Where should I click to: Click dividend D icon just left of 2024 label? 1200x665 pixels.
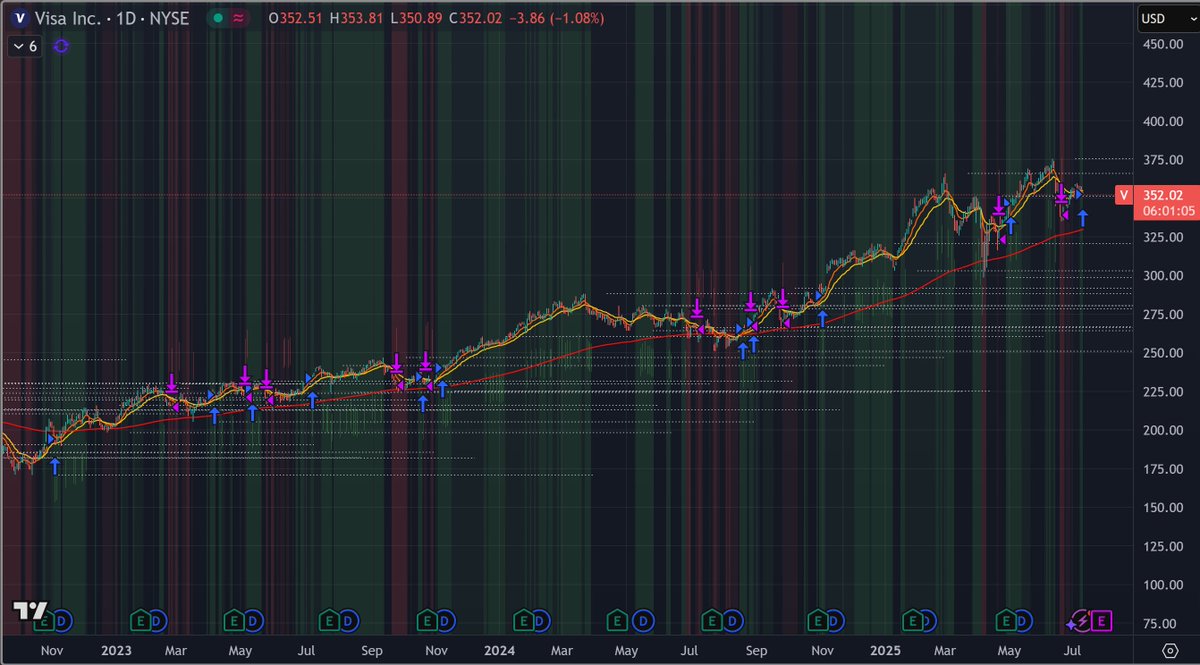444,622
